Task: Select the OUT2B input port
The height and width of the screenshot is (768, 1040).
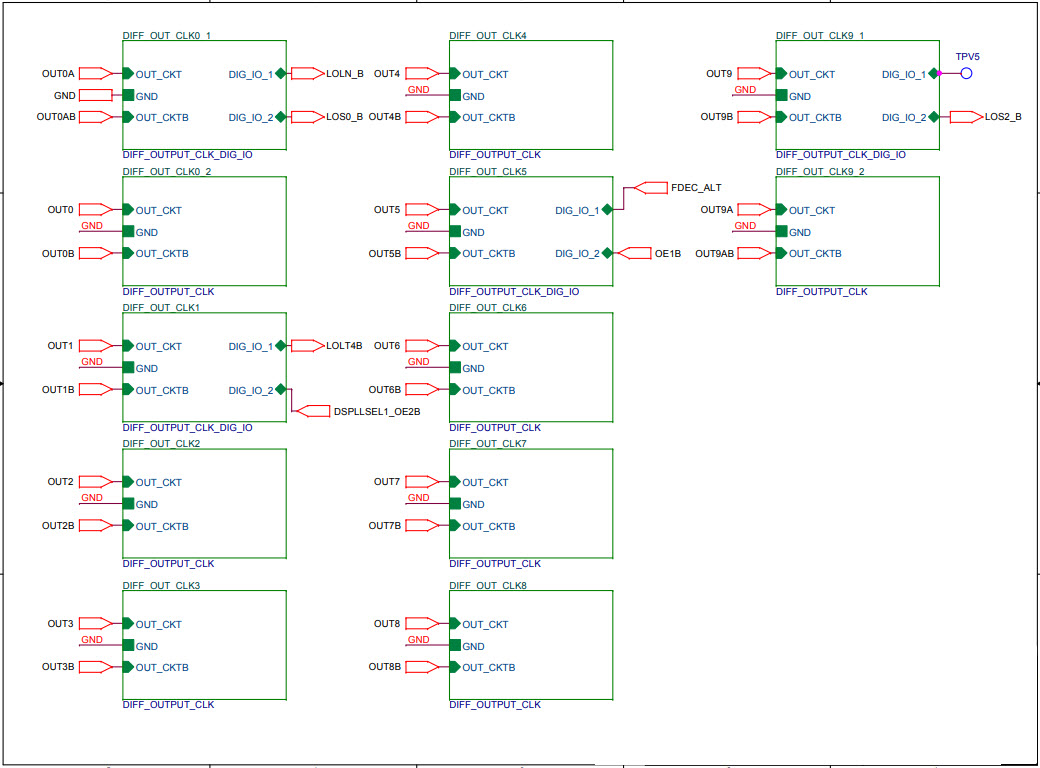Action: [95, 526]
